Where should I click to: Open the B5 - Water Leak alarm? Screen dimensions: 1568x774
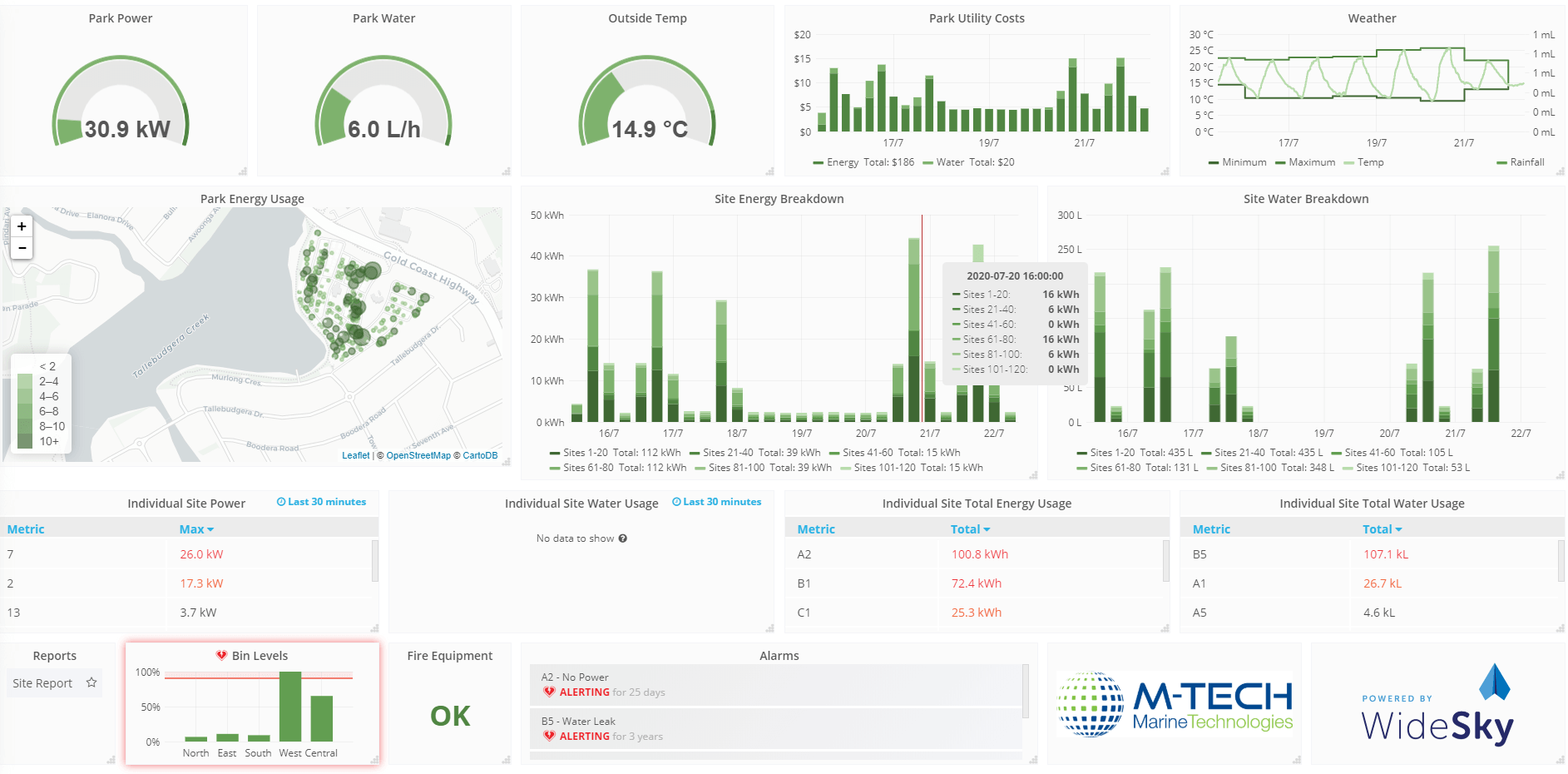[775, 729]
